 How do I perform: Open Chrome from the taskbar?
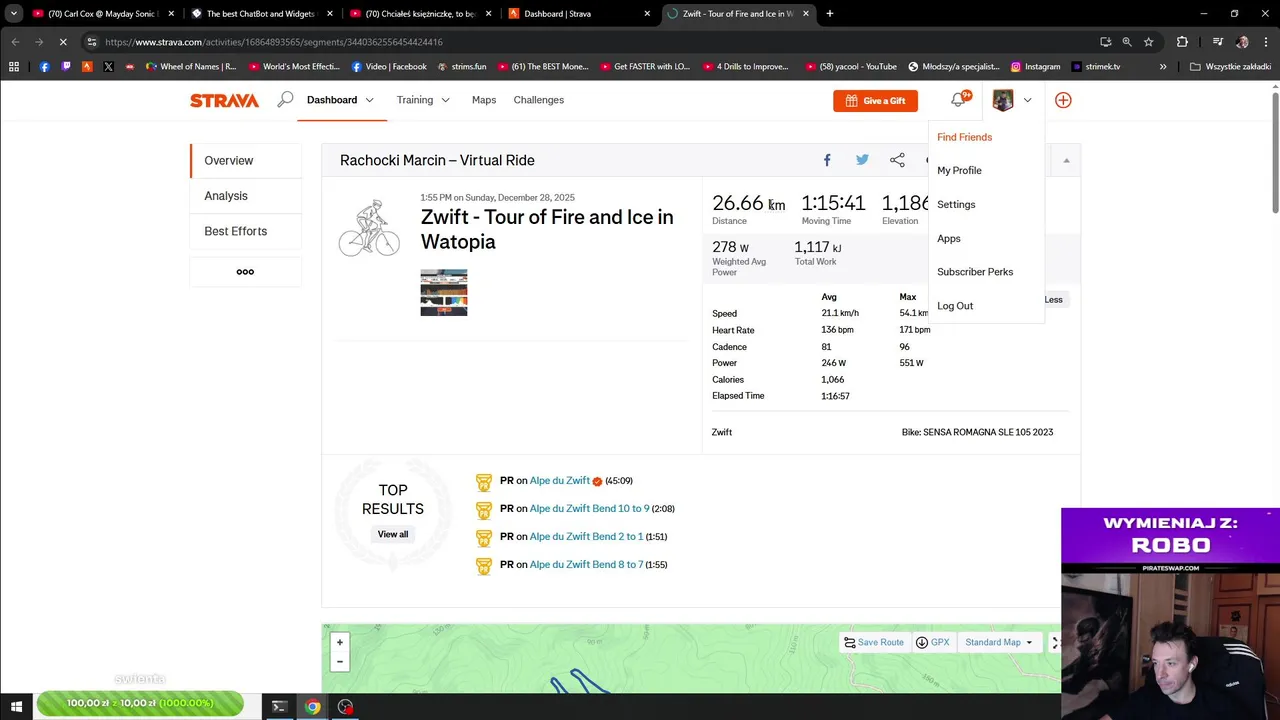(x=313, y=707)
